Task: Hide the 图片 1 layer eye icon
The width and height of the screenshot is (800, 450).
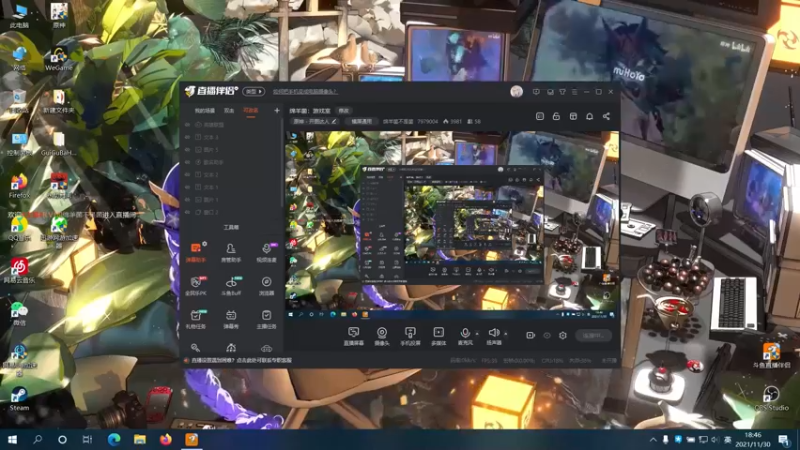Action: tap(187, 199)
